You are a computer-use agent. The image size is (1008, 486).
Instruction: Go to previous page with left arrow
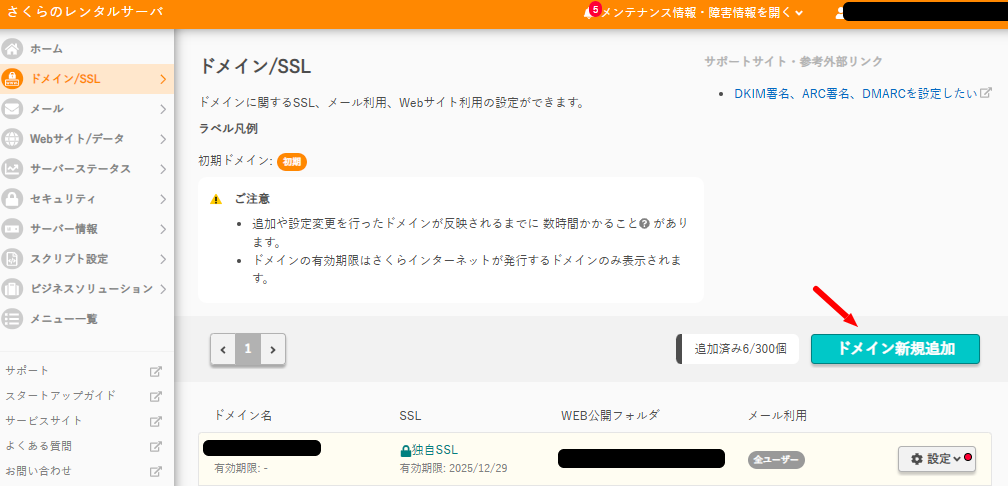[x=223, y=349]
